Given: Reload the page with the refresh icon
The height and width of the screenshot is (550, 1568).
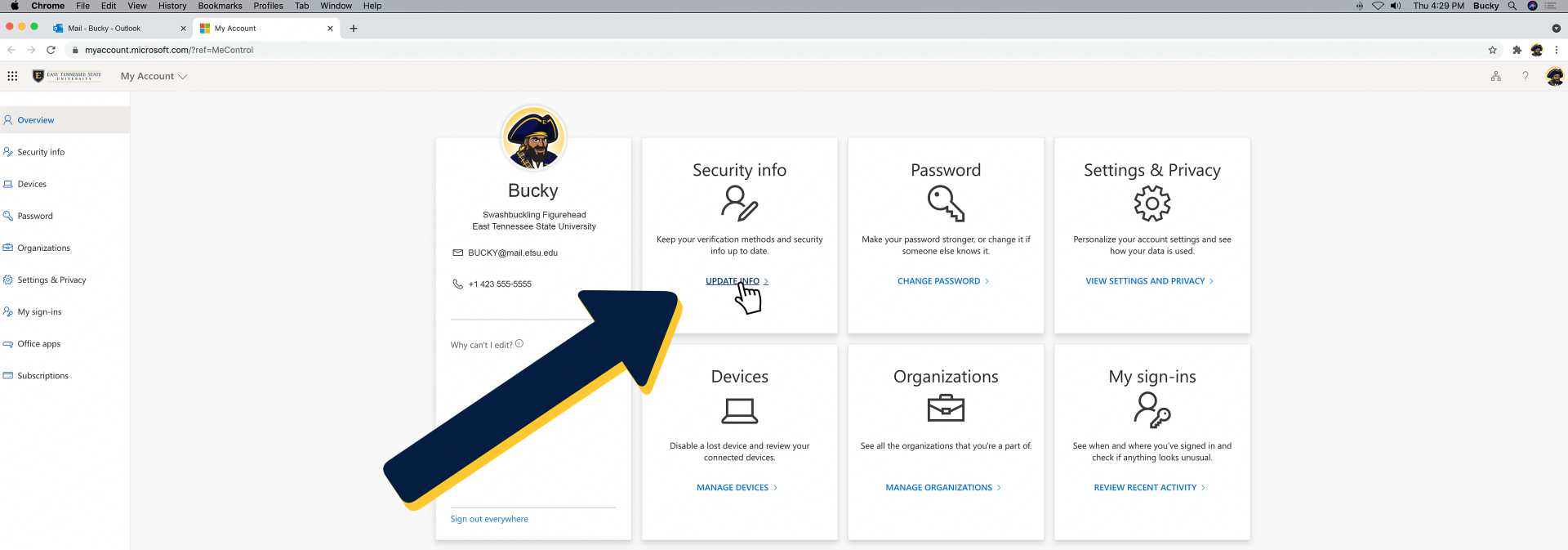Looking at the screenshot, I should (x=51, y=50).
